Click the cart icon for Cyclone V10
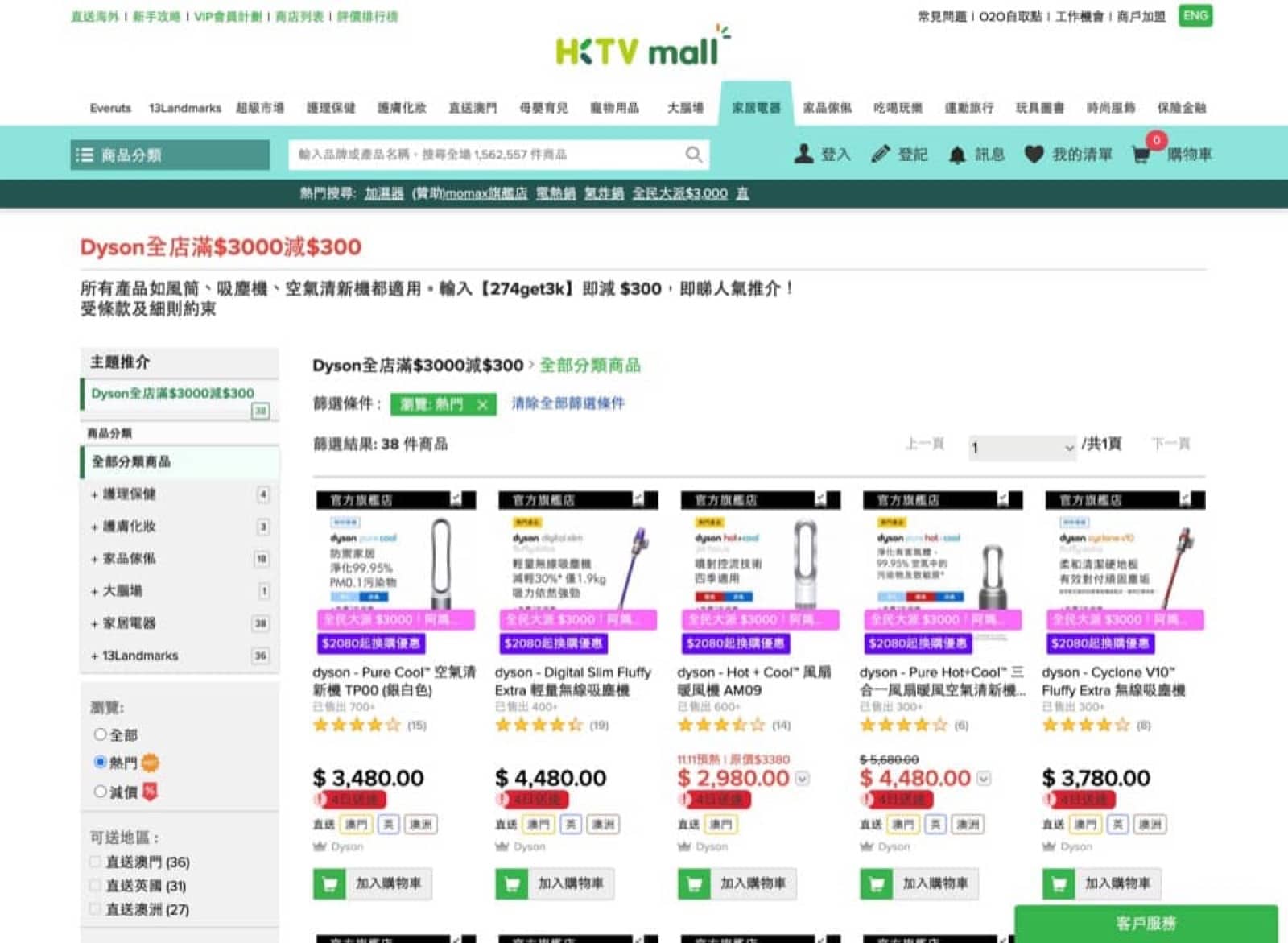The width and height of the screenshot is (1288, 943). (x=1058, y=883)
